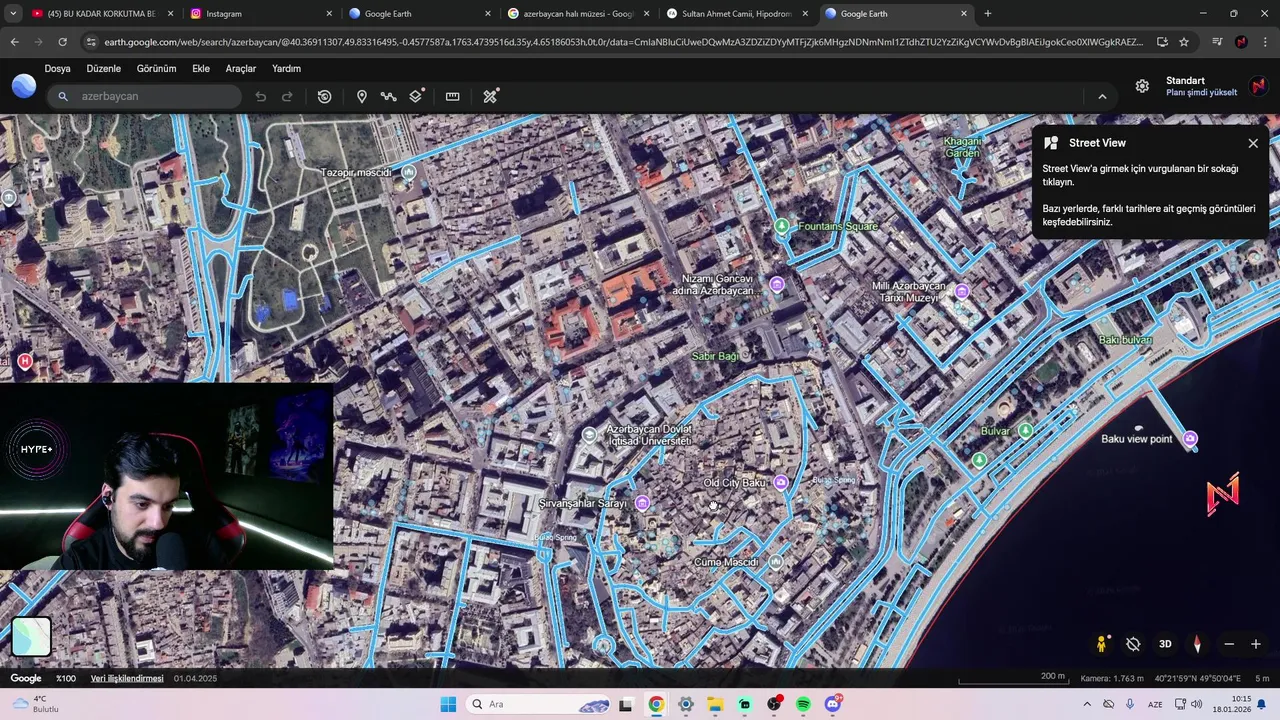Select the ruler measure tool
The height and width of the screenshot is (720, 1280).
pos(452,96)
